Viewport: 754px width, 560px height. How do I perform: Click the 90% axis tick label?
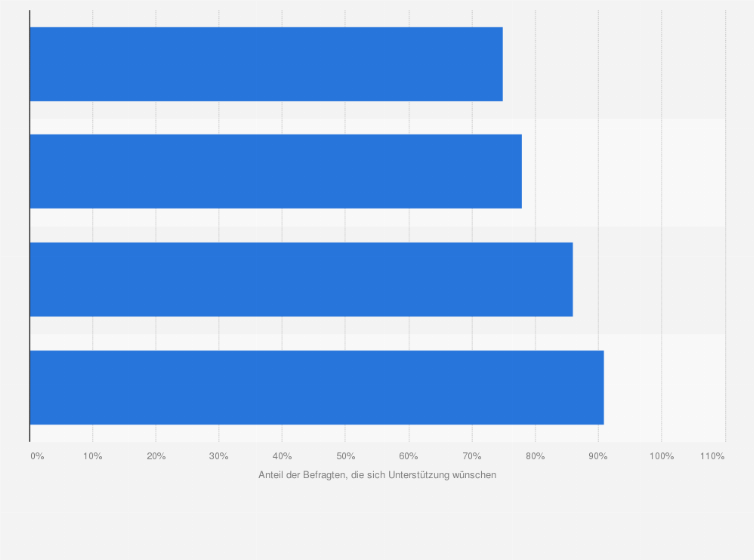[x=598, y=456]
